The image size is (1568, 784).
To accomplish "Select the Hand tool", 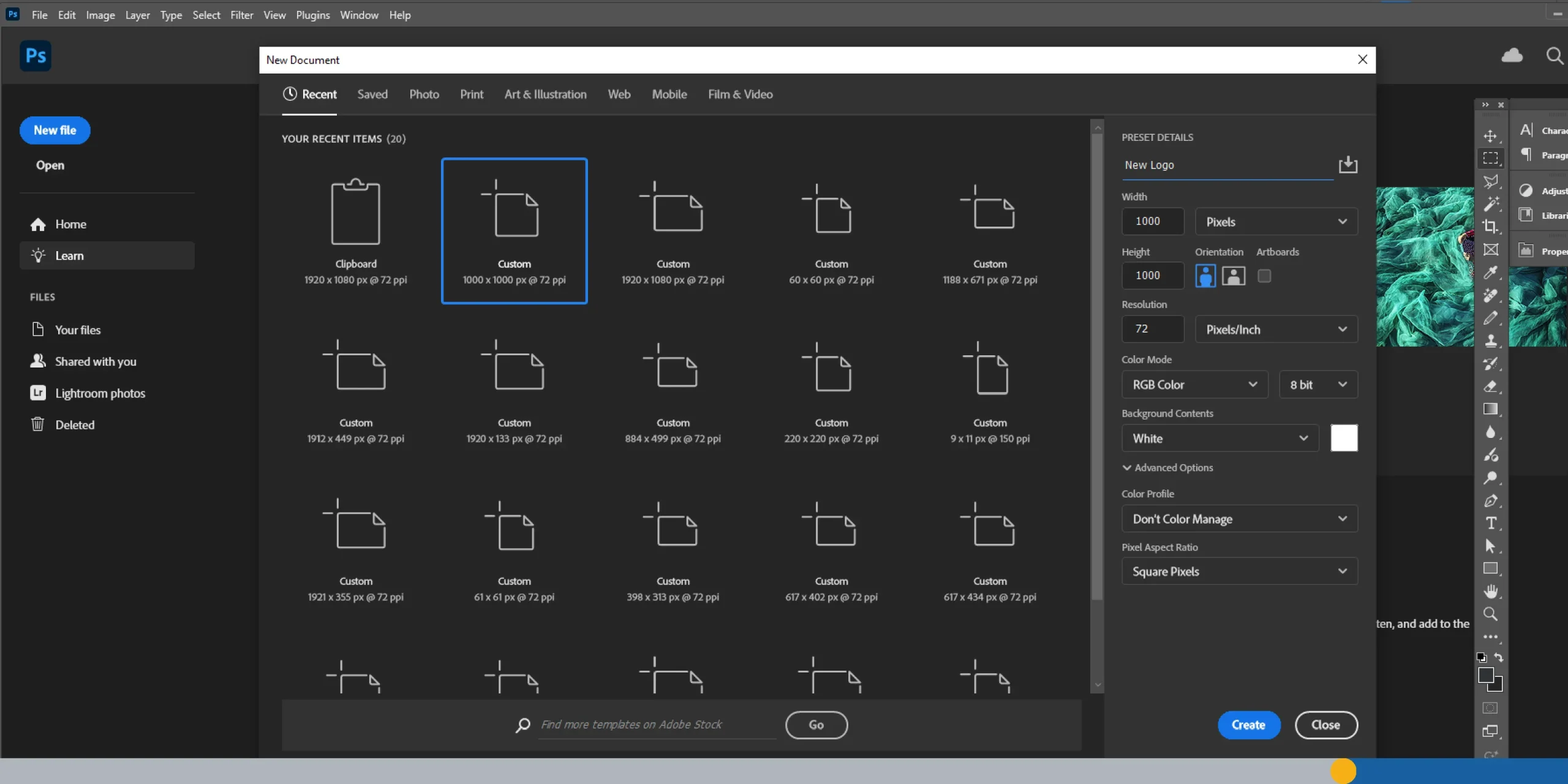I will 1491,591.
